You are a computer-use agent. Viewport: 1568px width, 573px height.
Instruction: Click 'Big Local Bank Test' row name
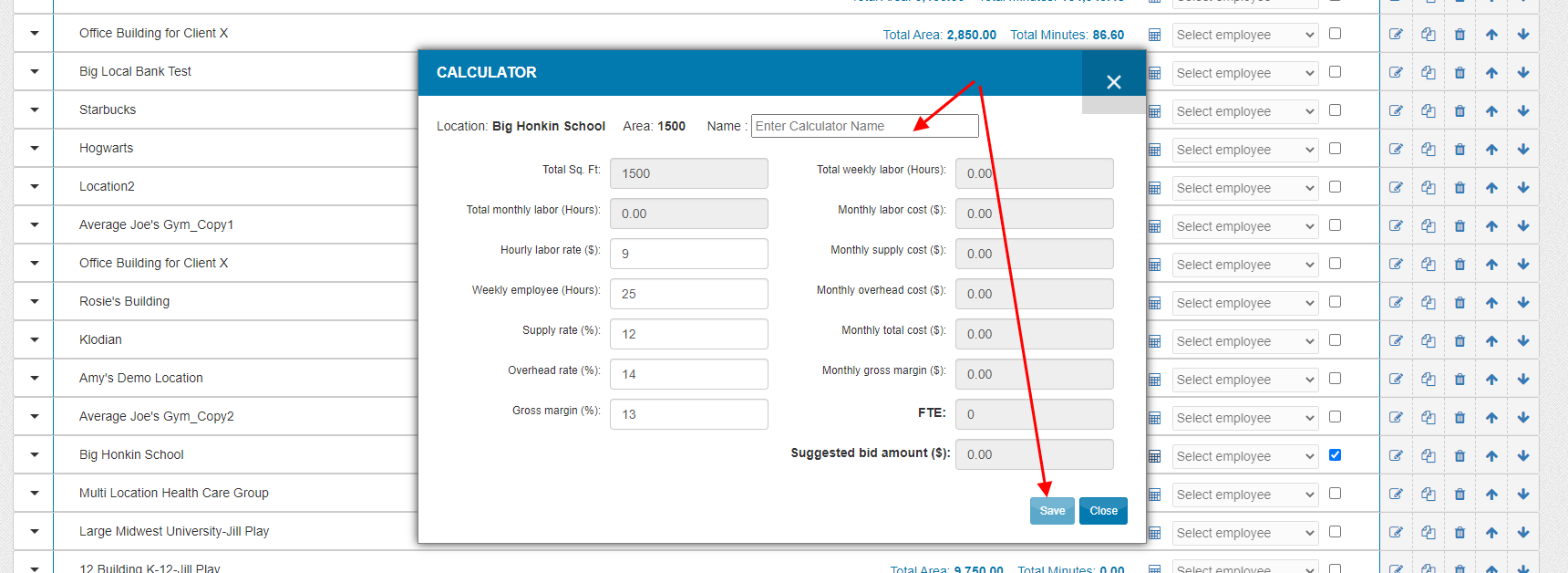pyautogui.click(x=135, y=71)
